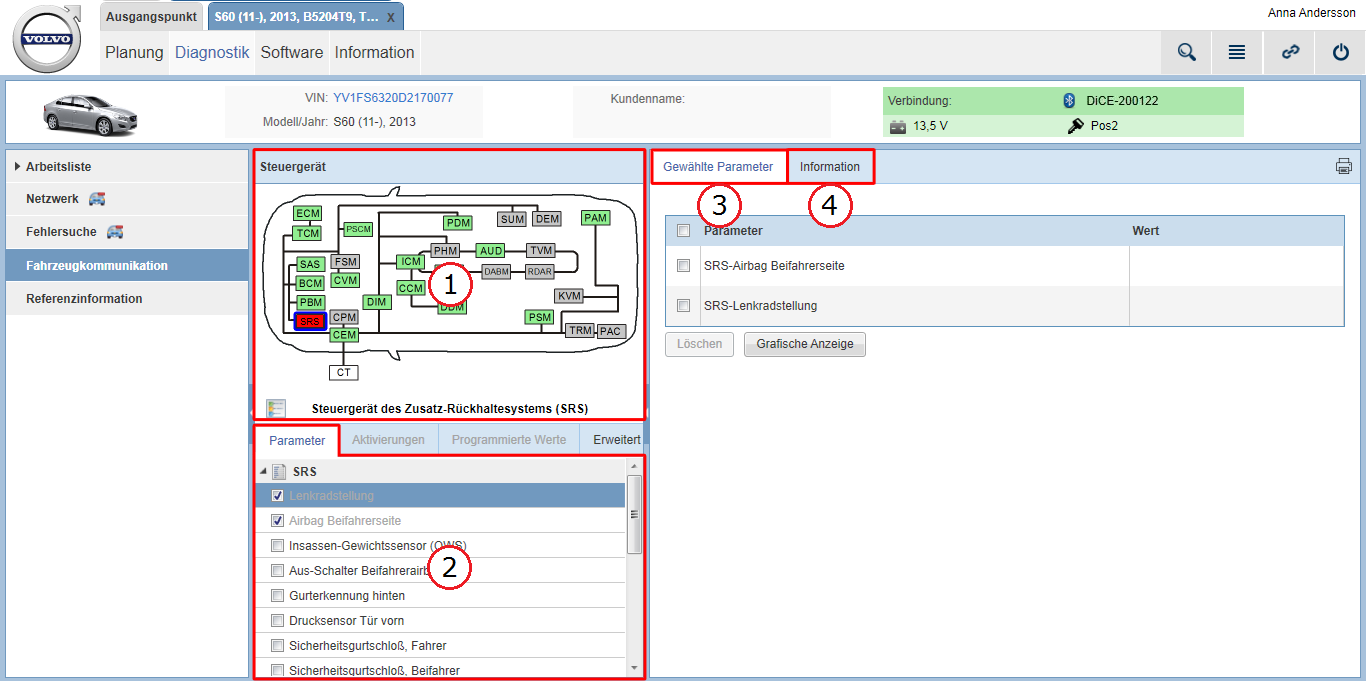Switch to the Programmierte Werte tab
This screenshot has width=1366, height=681.
click(509, 440)
